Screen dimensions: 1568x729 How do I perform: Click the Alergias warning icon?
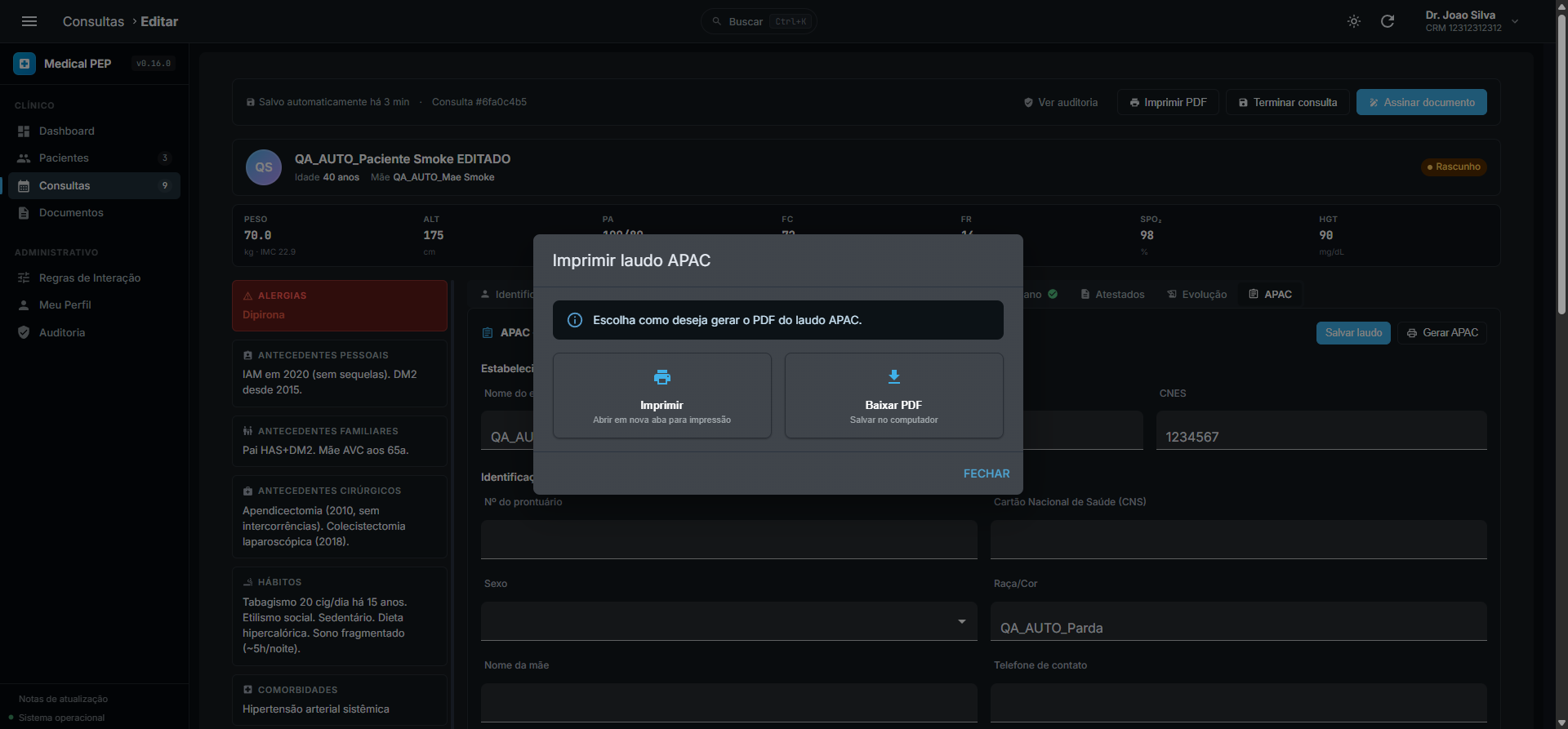pos(247,296)
